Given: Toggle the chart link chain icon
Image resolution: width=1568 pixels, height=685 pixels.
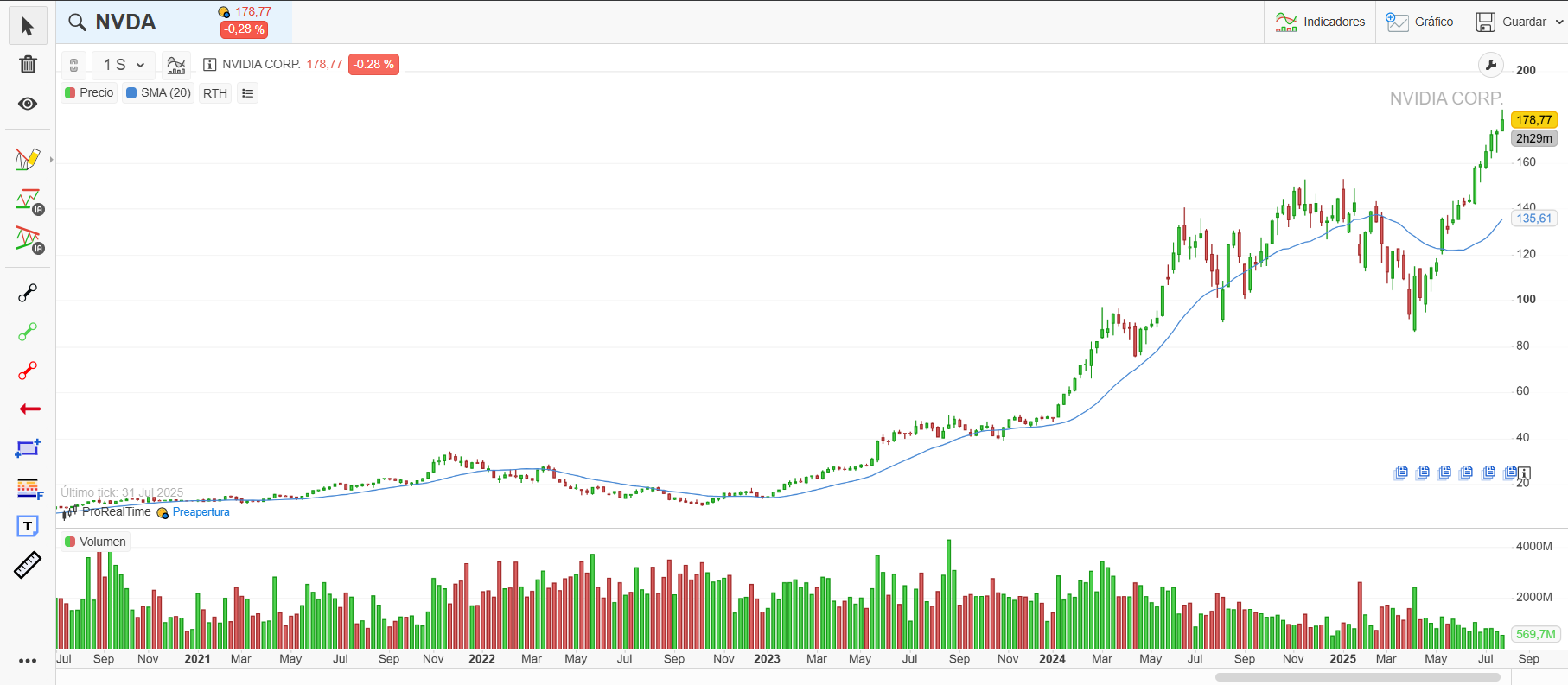Looking at the screenshot, I should (74, 65).
